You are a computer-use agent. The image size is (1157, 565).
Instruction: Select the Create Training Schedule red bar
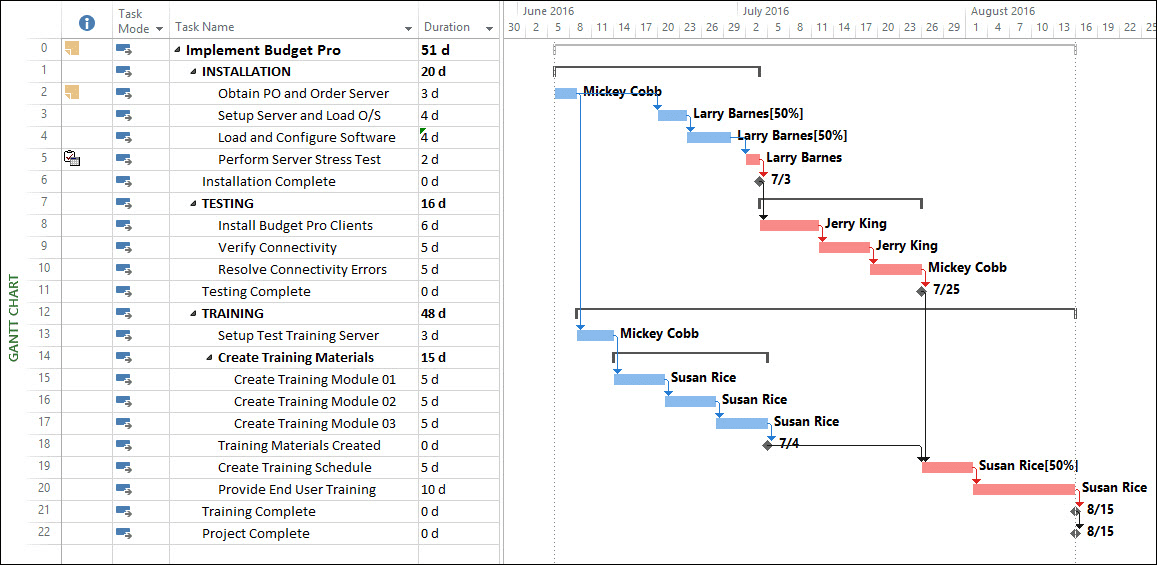pyautogui.click(x=947, y=467)
